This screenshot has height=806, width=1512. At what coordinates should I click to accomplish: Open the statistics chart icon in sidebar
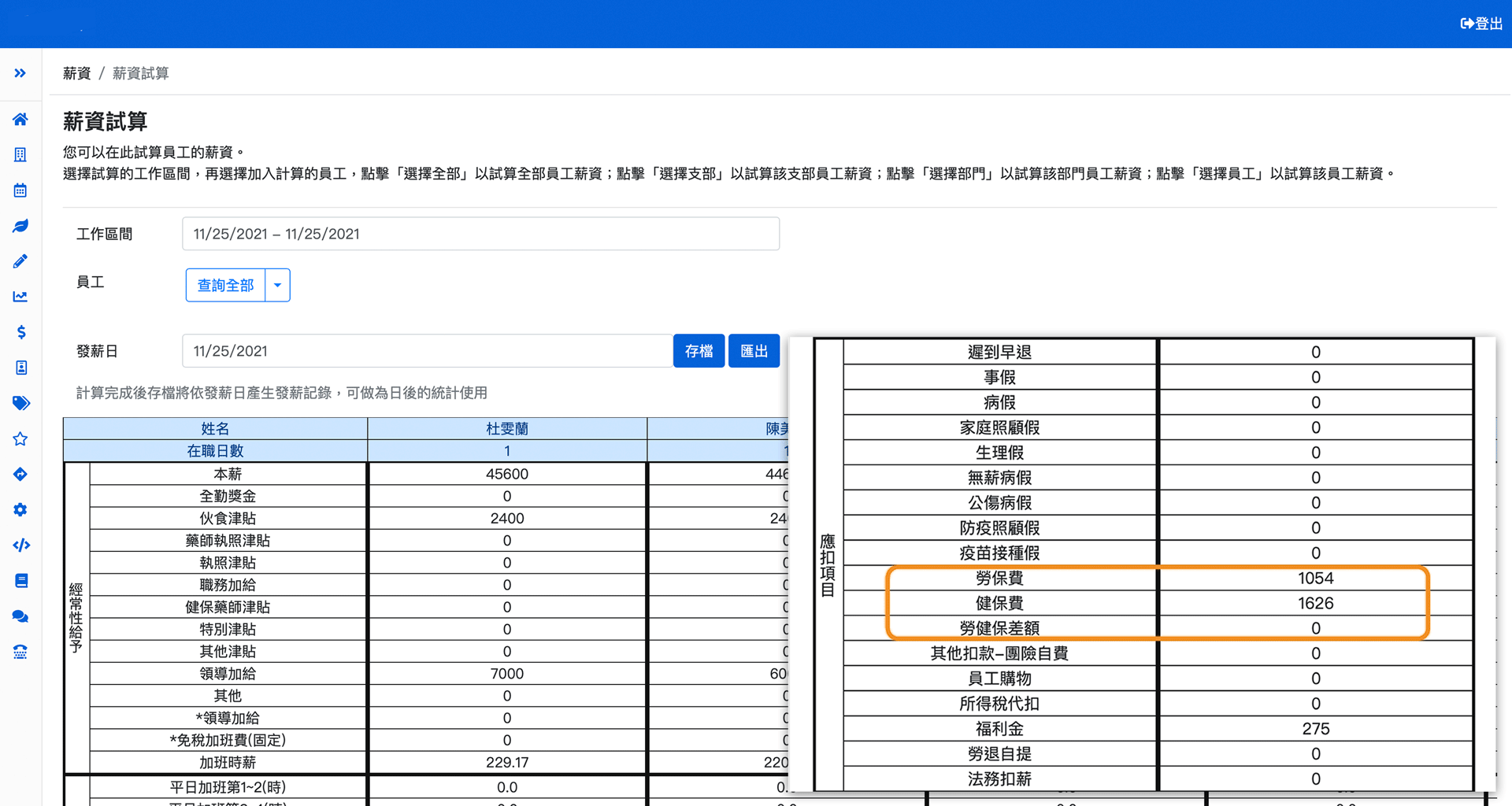click(20, 296)
